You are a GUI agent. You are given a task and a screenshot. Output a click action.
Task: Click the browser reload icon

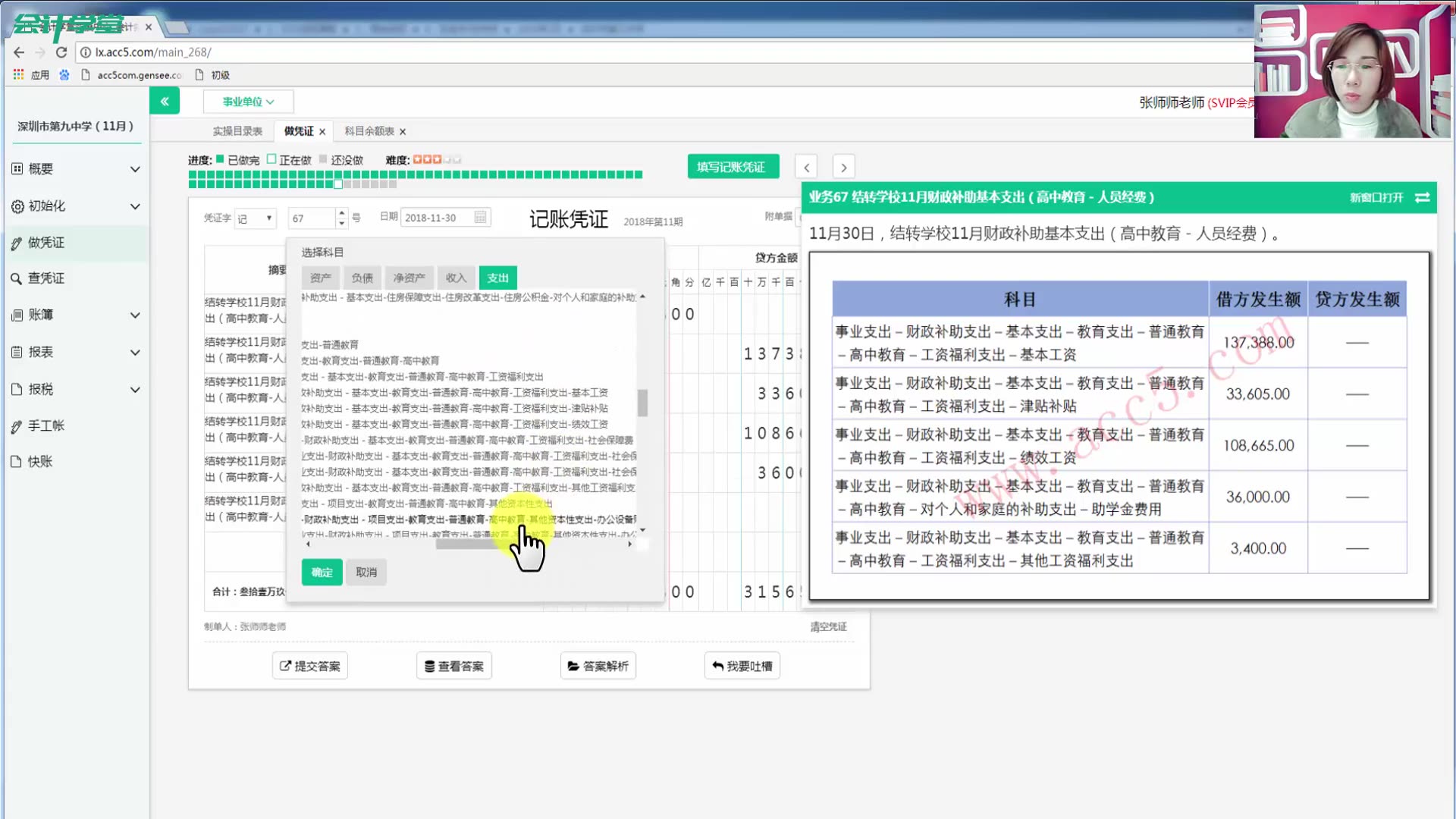(61, 52)
